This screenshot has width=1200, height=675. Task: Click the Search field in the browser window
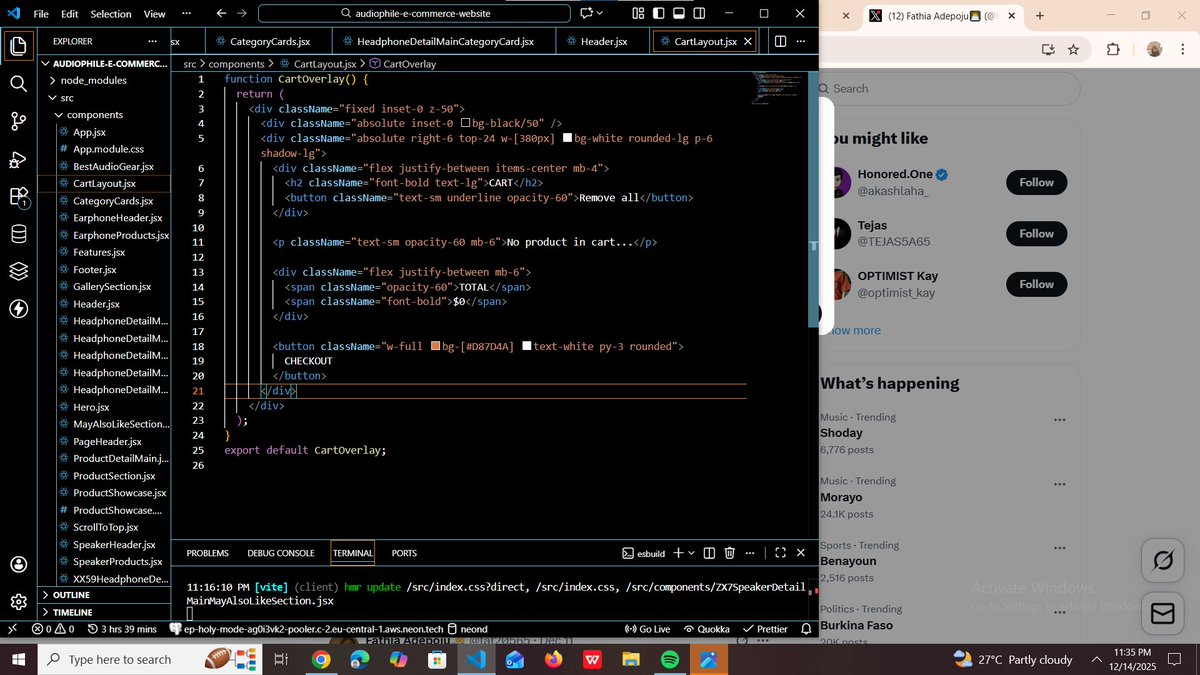[x=948, y=89]
